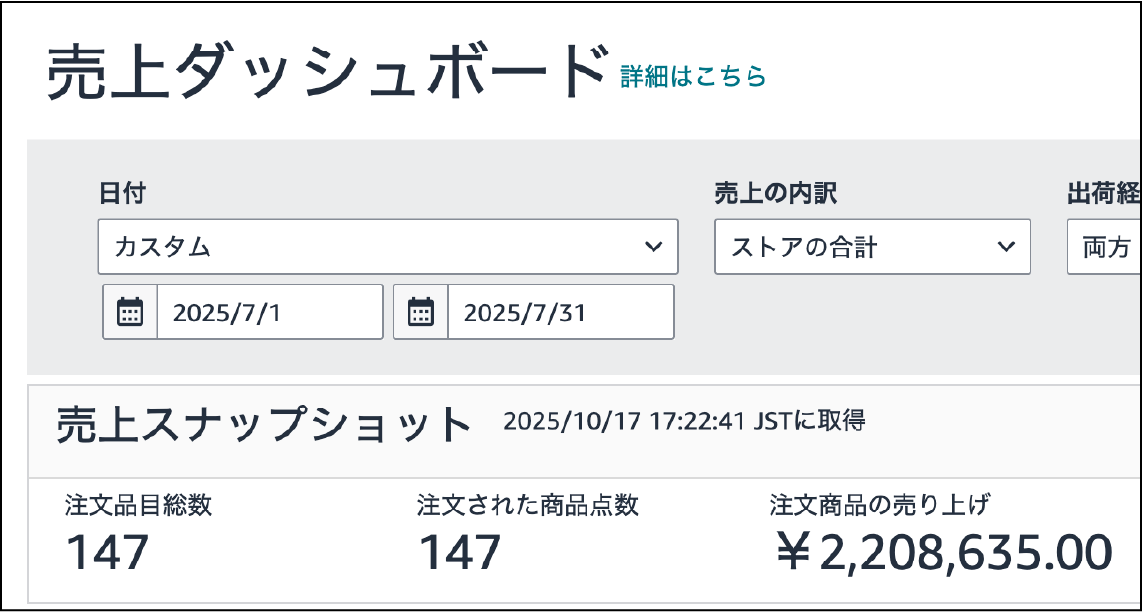Screen dimensions: 1142x612
Task: Select the ¥2,208,635.00 sales amount
Action: coord(944,552)
